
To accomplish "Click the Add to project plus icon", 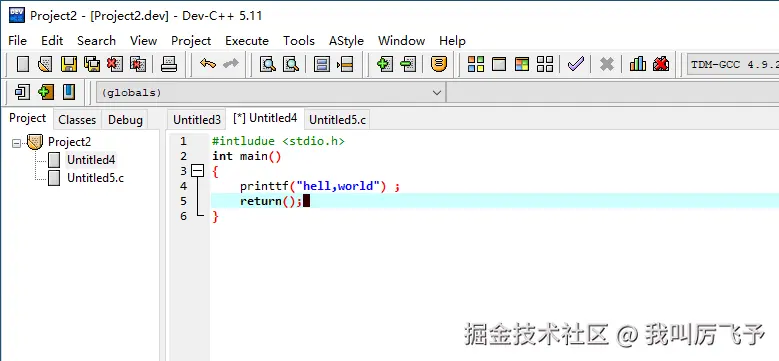I will (385, 64).
